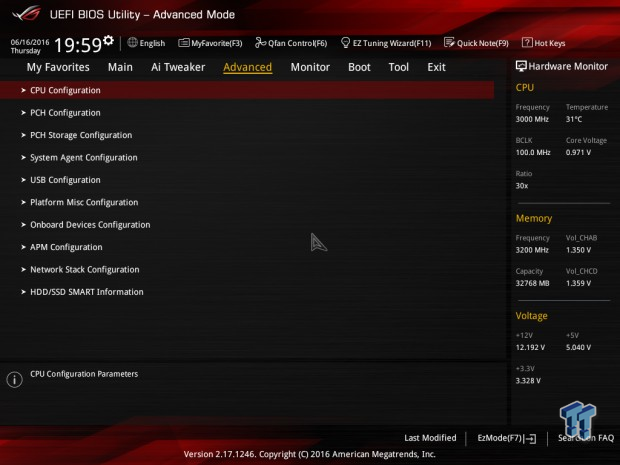
Task: Switch to the My Favorites tab
Action: pos(58,67)
